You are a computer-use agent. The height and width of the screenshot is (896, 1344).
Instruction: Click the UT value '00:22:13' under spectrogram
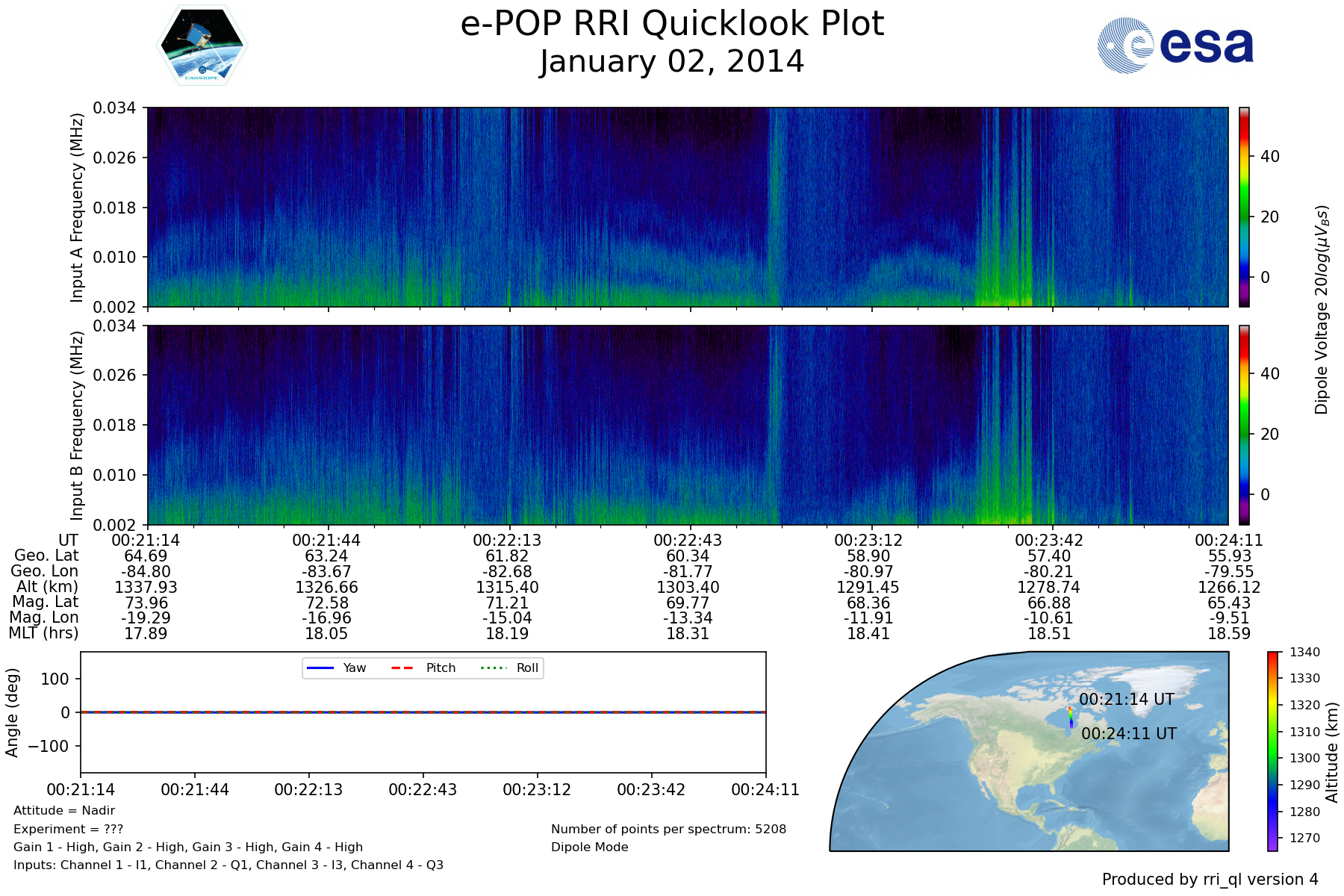point(507,540)
